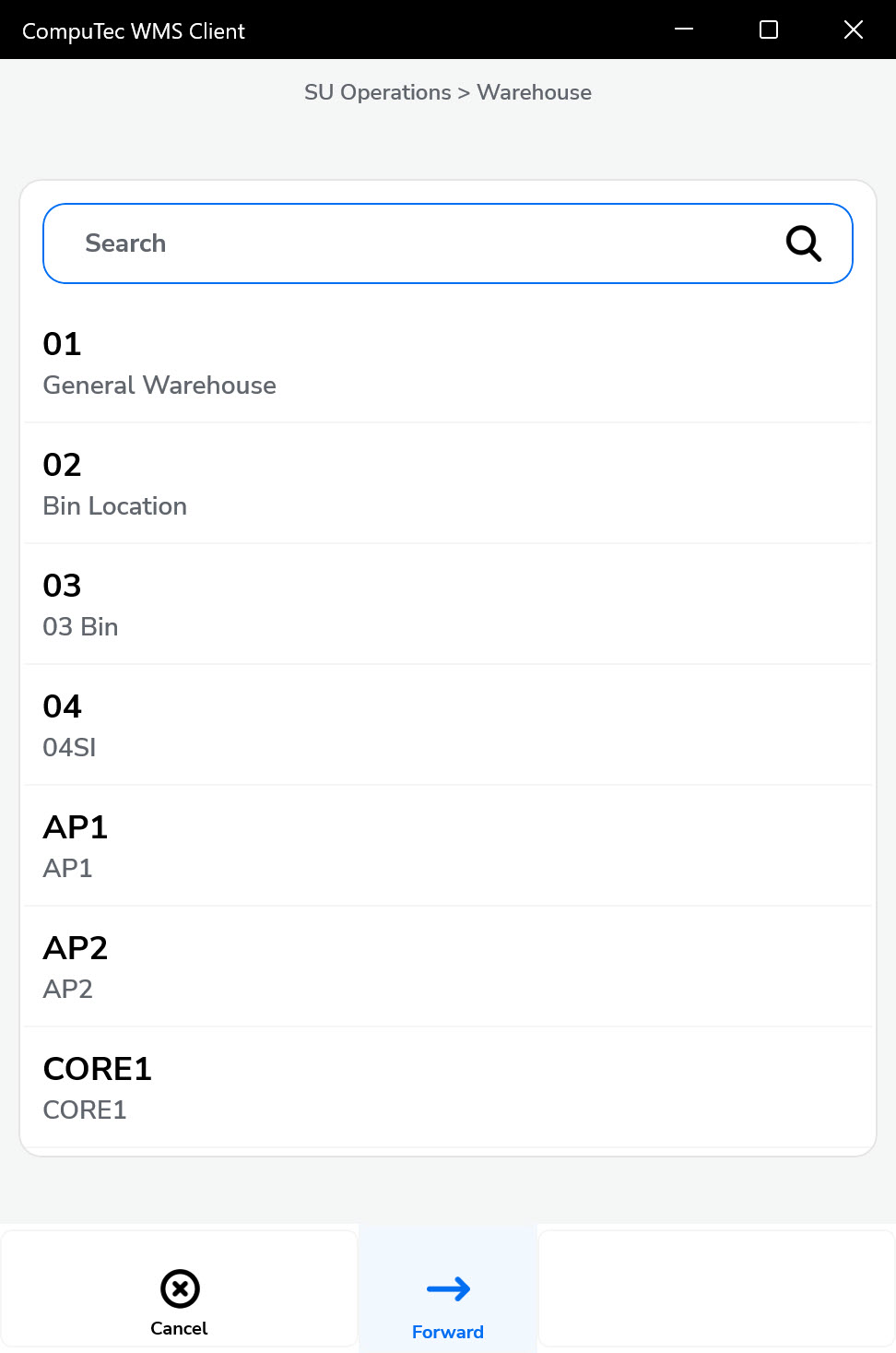
Task: Maximize the CompuTec WMS Client window
Action: (x=769, y=30)
